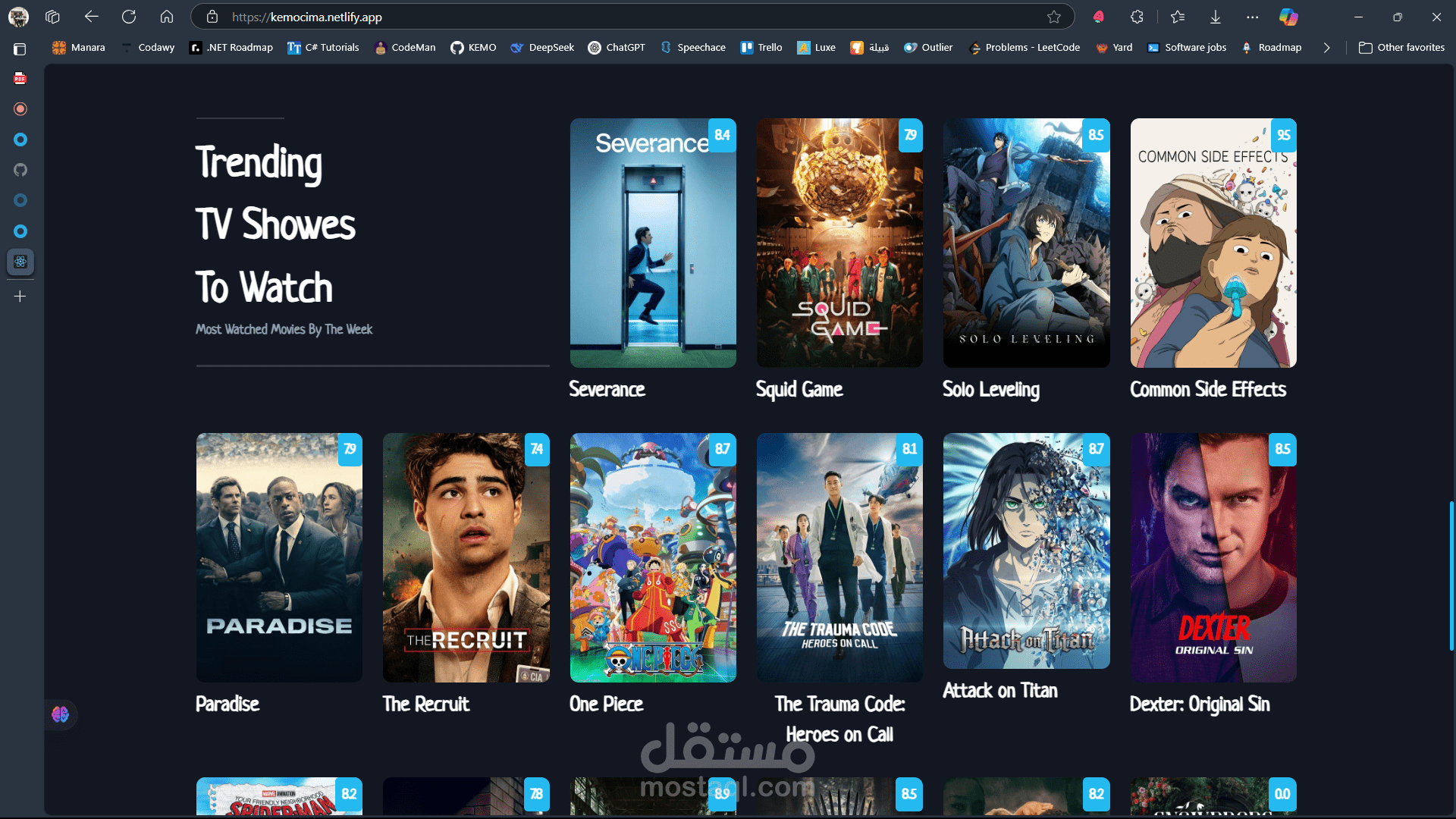Open the downloads arrow icon
The width and height of the screenshot is (1456, 819).
(x=1215, y=17)
